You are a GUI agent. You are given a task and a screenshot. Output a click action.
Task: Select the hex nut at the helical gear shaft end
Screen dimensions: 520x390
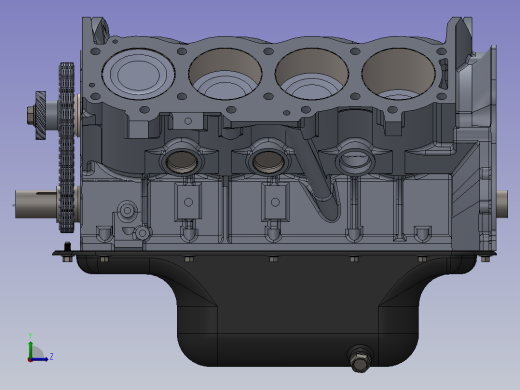tap(30, 115)
